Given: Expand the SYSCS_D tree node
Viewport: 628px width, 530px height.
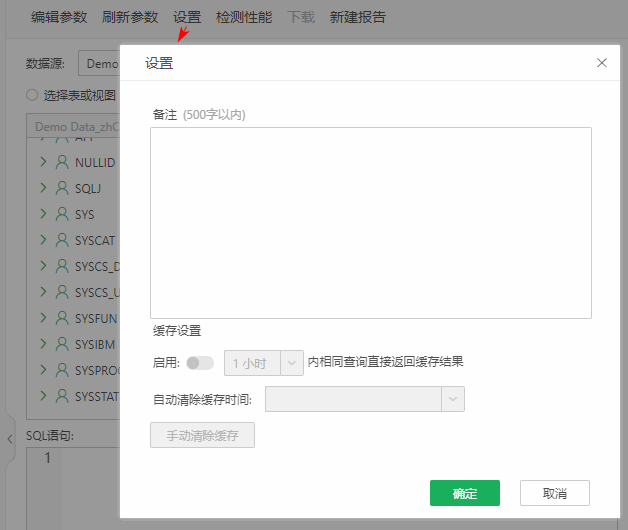Looking at the screenshot, I should 43,266.
